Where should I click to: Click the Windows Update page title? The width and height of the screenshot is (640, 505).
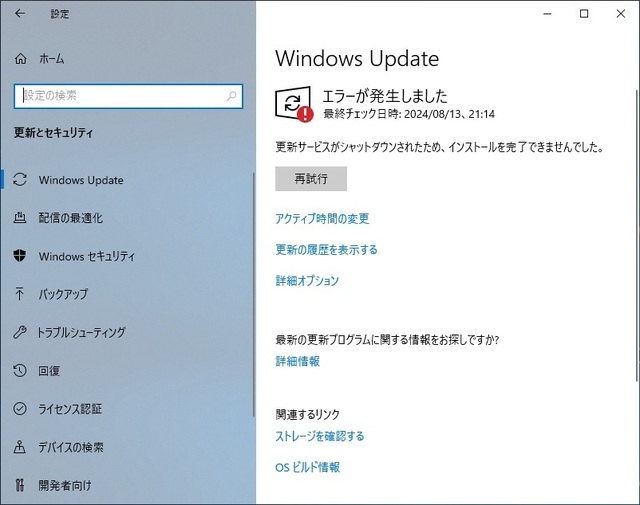click(357, 58)
